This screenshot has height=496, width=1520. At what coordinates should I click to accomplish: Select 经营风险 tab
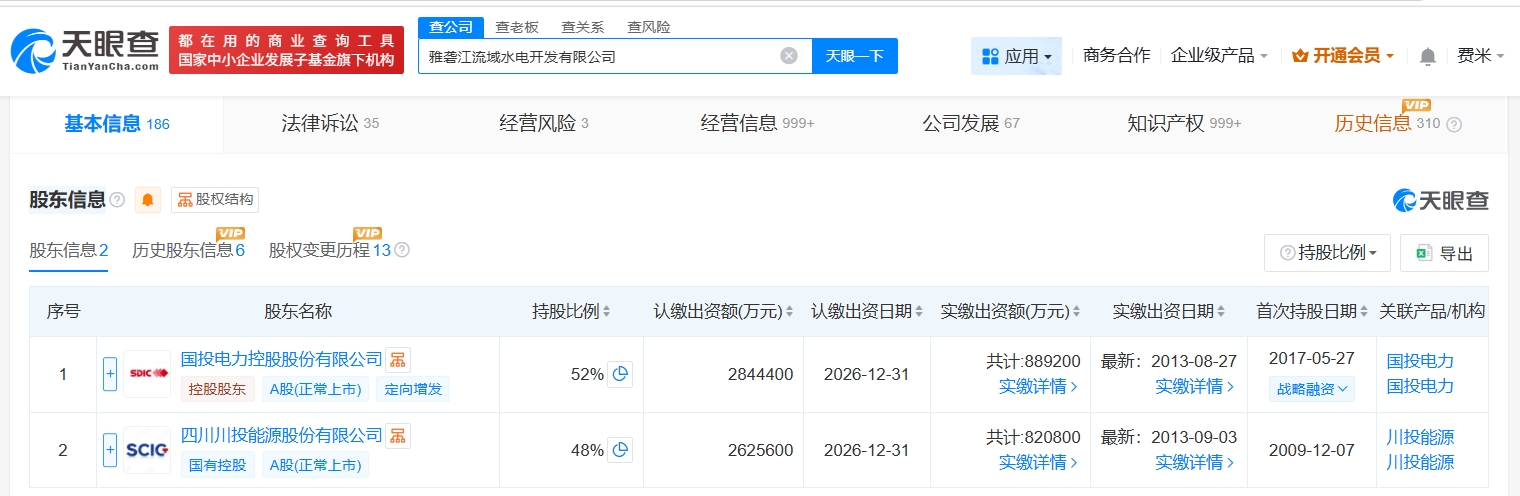pos(544,124)
